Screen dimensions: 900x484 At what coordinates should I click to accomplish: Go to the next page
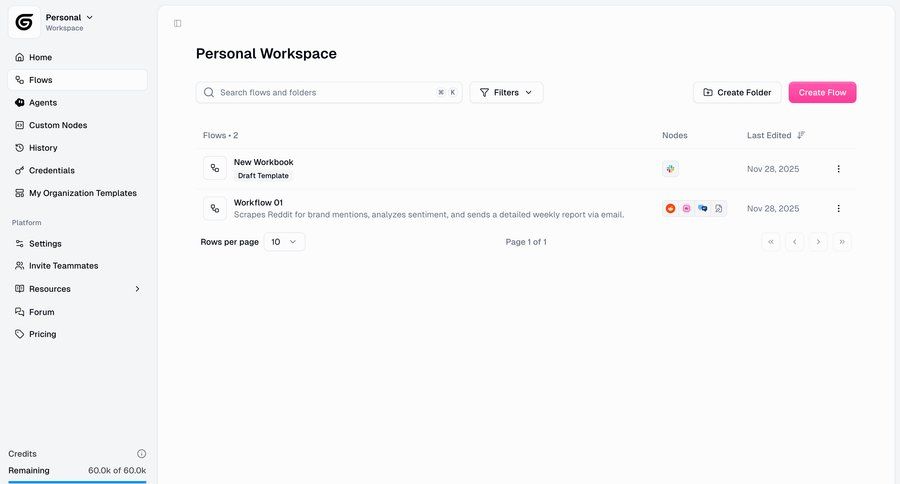click(818, 242)
